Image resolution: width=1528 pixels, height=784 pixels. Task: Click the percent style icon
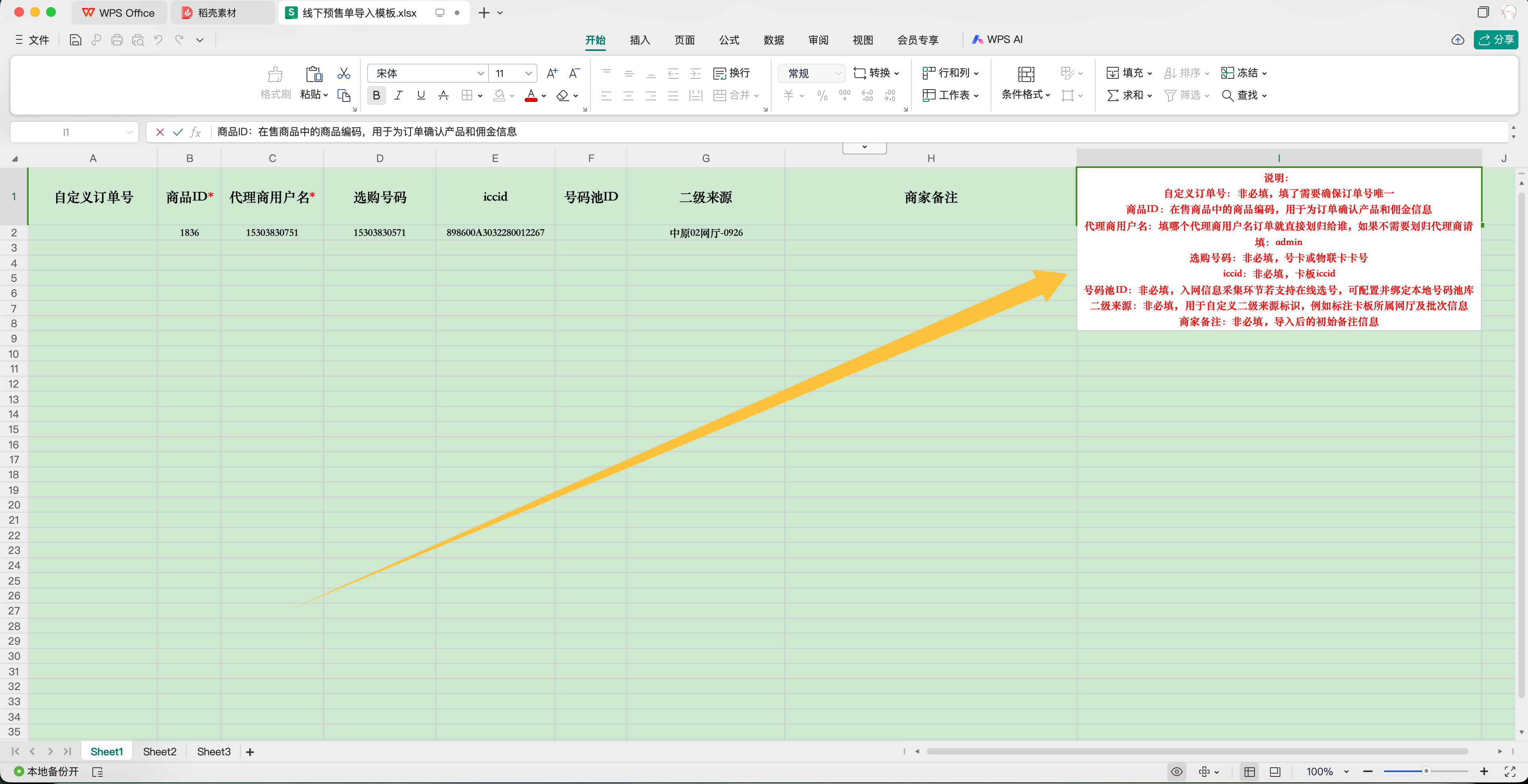(x=822, y=96)
